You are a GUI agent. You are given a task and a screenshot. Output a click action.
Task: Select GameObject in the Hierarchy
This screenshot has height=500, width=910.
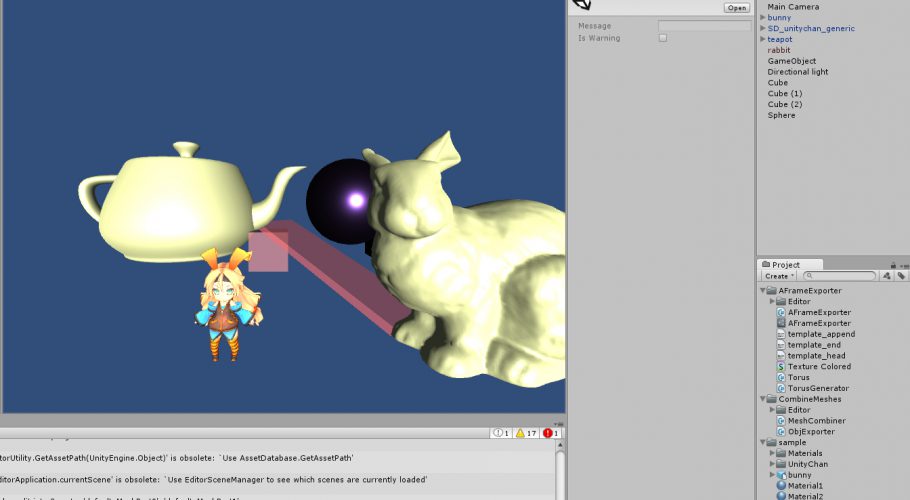pos(792,61)
